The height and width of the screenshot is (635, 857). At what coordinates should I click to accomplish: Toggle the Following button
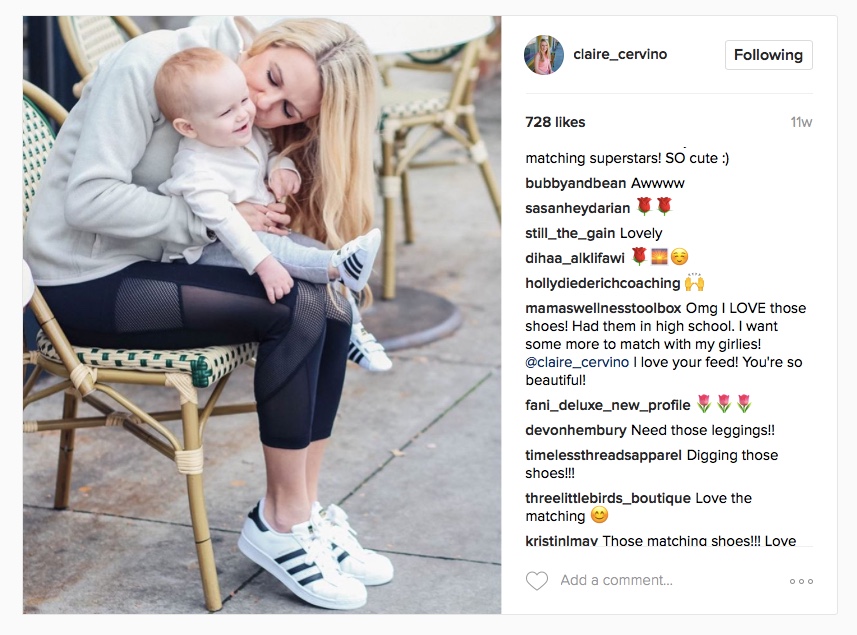pos(768,55)
